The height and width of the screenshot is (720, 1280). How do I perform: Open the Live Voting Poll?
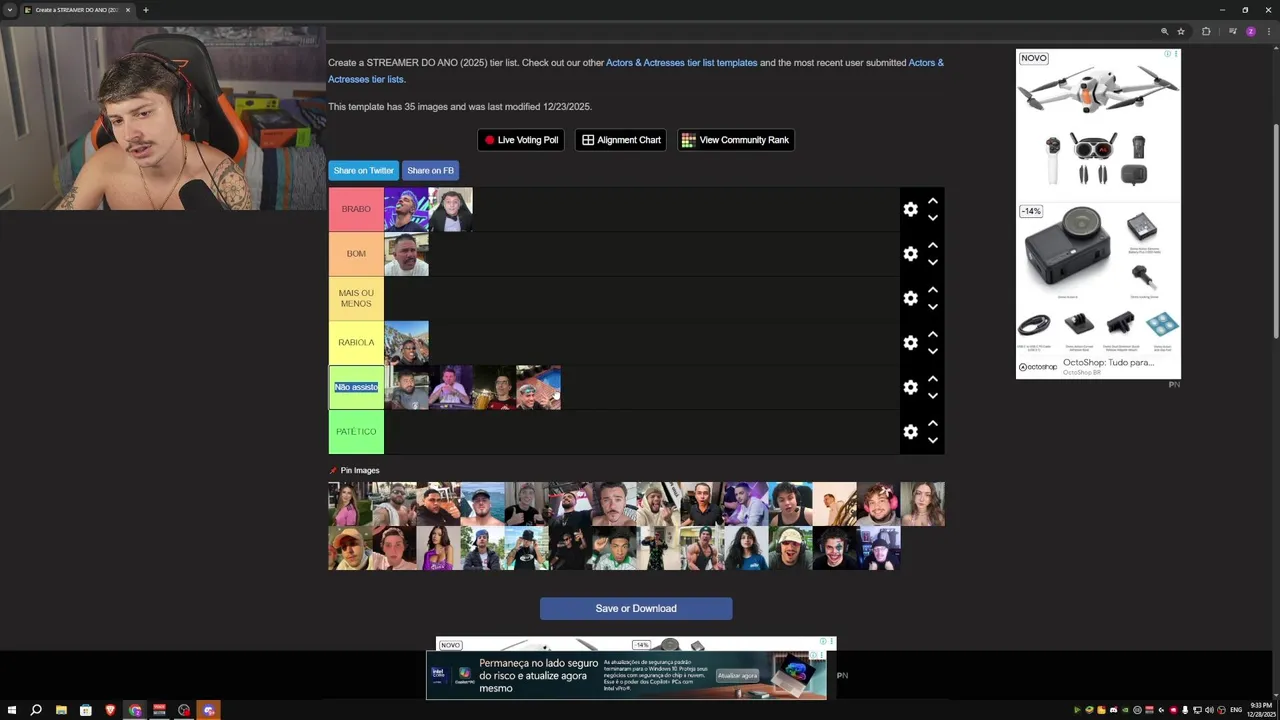(521, 140)
